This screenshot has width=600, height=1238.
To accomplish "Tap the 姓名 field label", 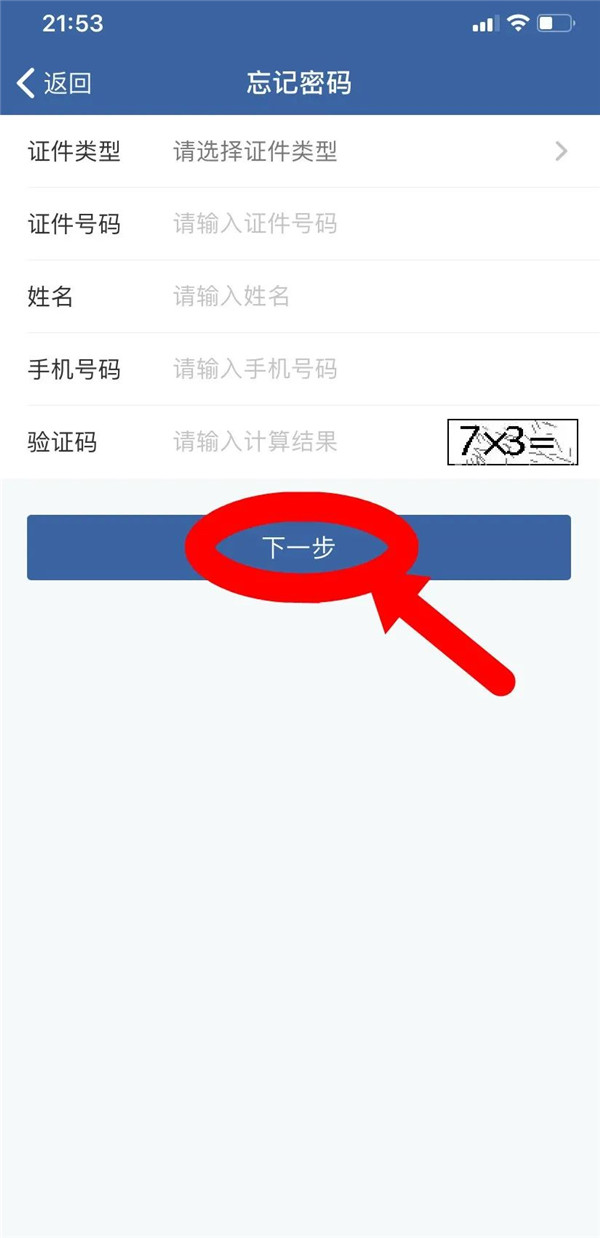I will (x=50, y=296).
